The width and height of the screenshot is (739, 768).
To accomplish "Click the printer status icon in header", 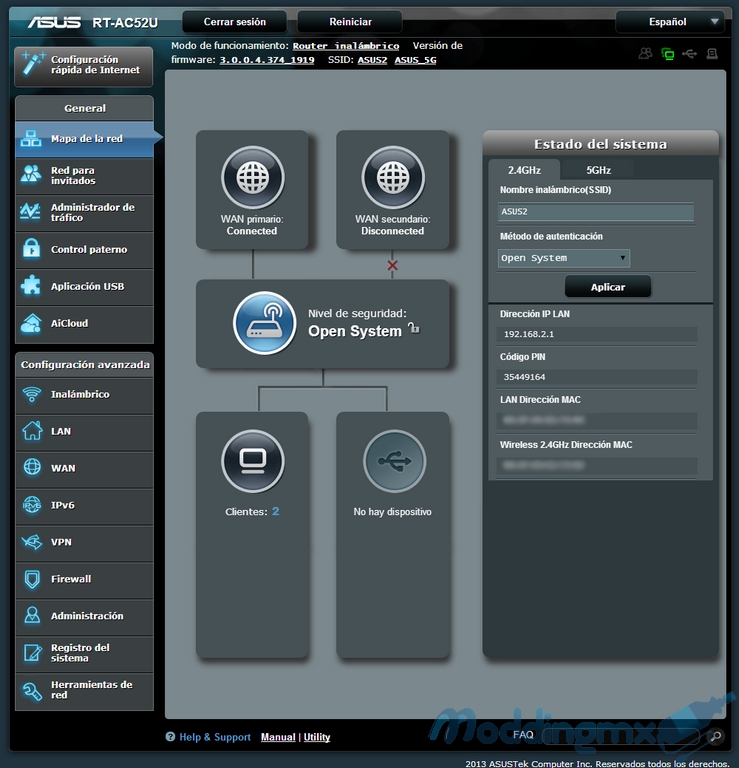I will [x=712, y=54].
